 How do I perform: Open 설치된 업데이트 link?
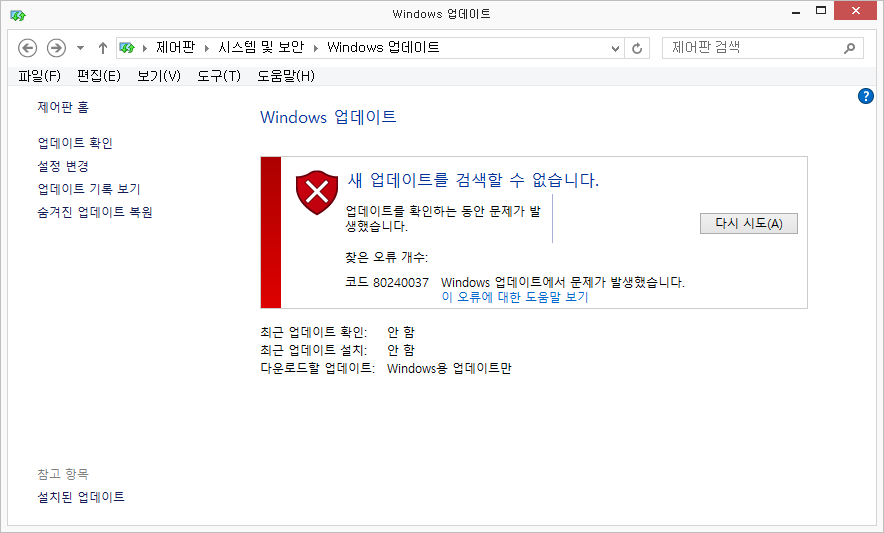(x=81, y=497)
